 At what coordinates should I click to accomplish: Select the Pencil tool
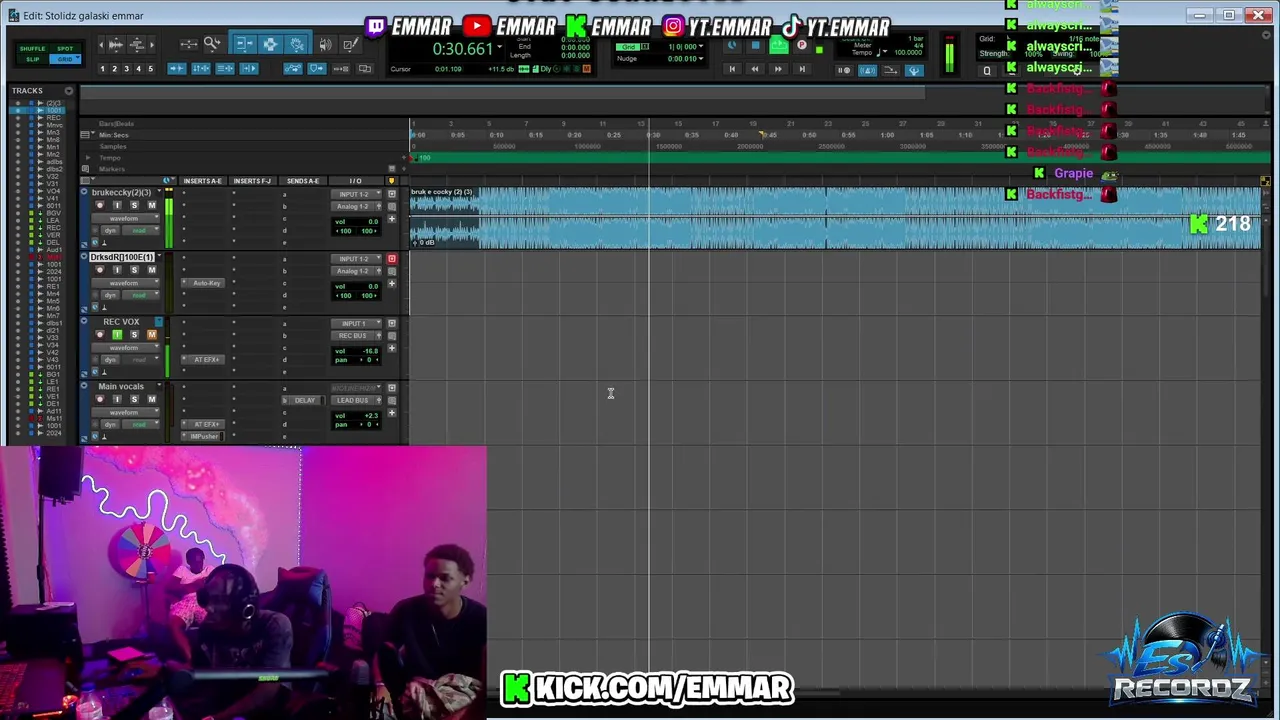[350, 44]
